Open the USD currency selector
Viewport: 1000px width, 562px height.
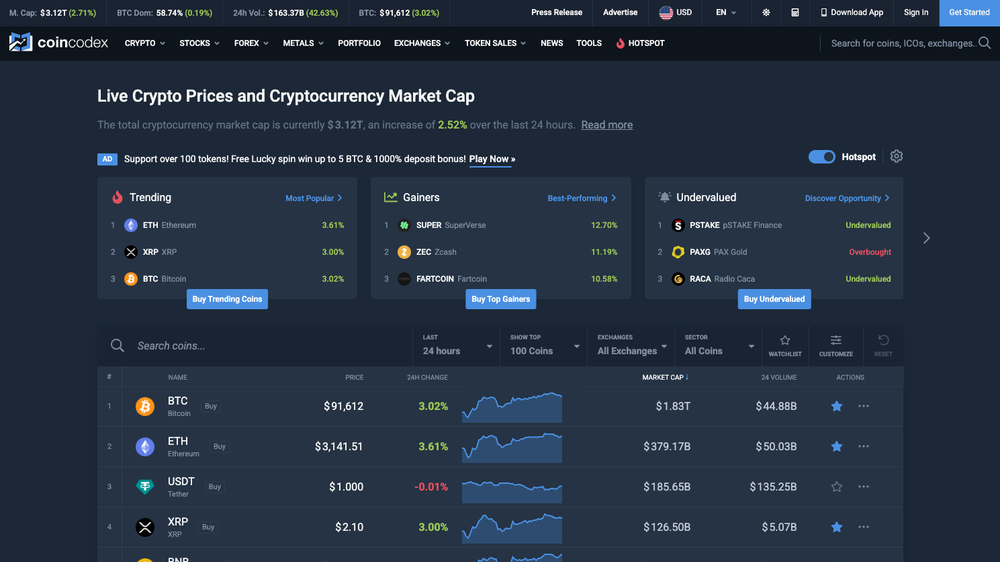(675, 12)
